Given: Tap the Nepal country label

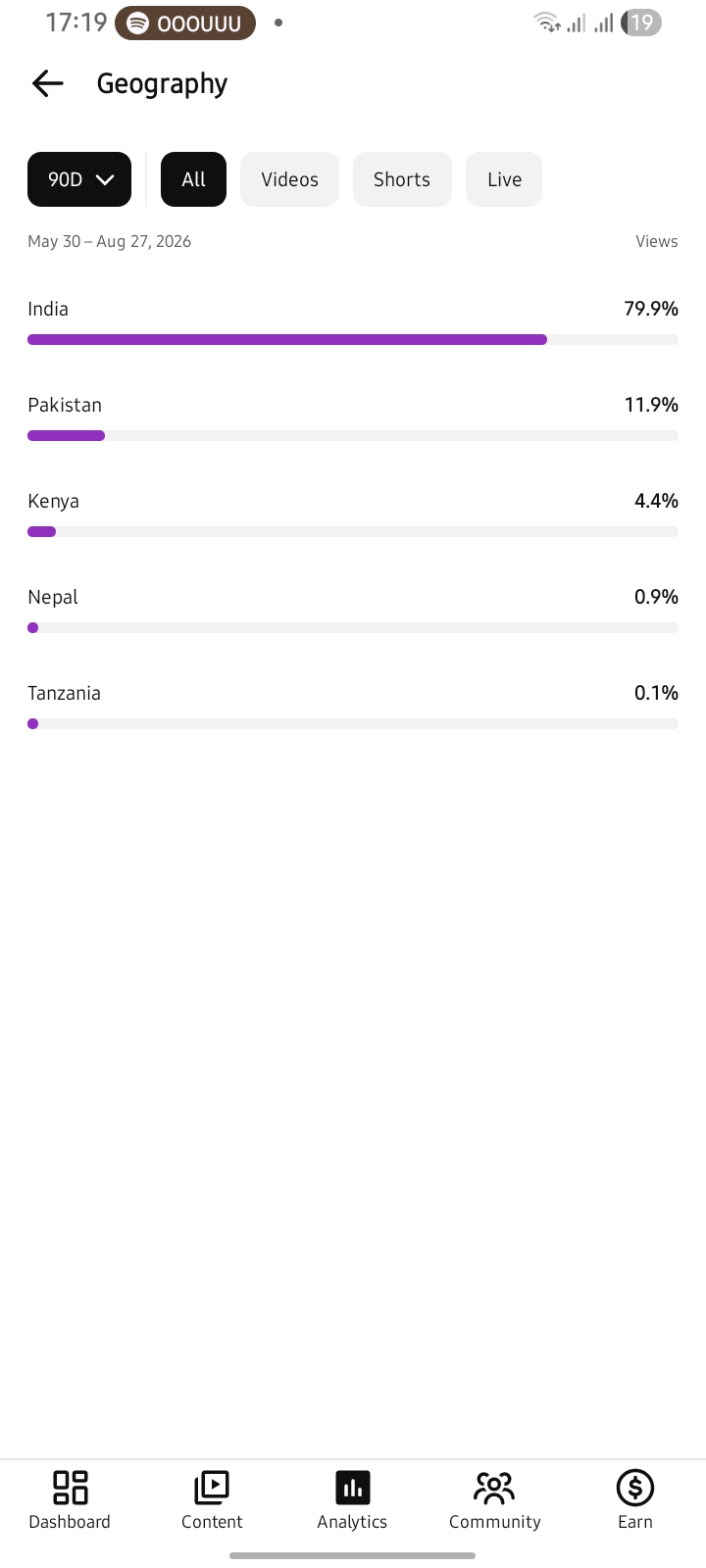Looking at the screenshot, I should click(x=53, y=597).
